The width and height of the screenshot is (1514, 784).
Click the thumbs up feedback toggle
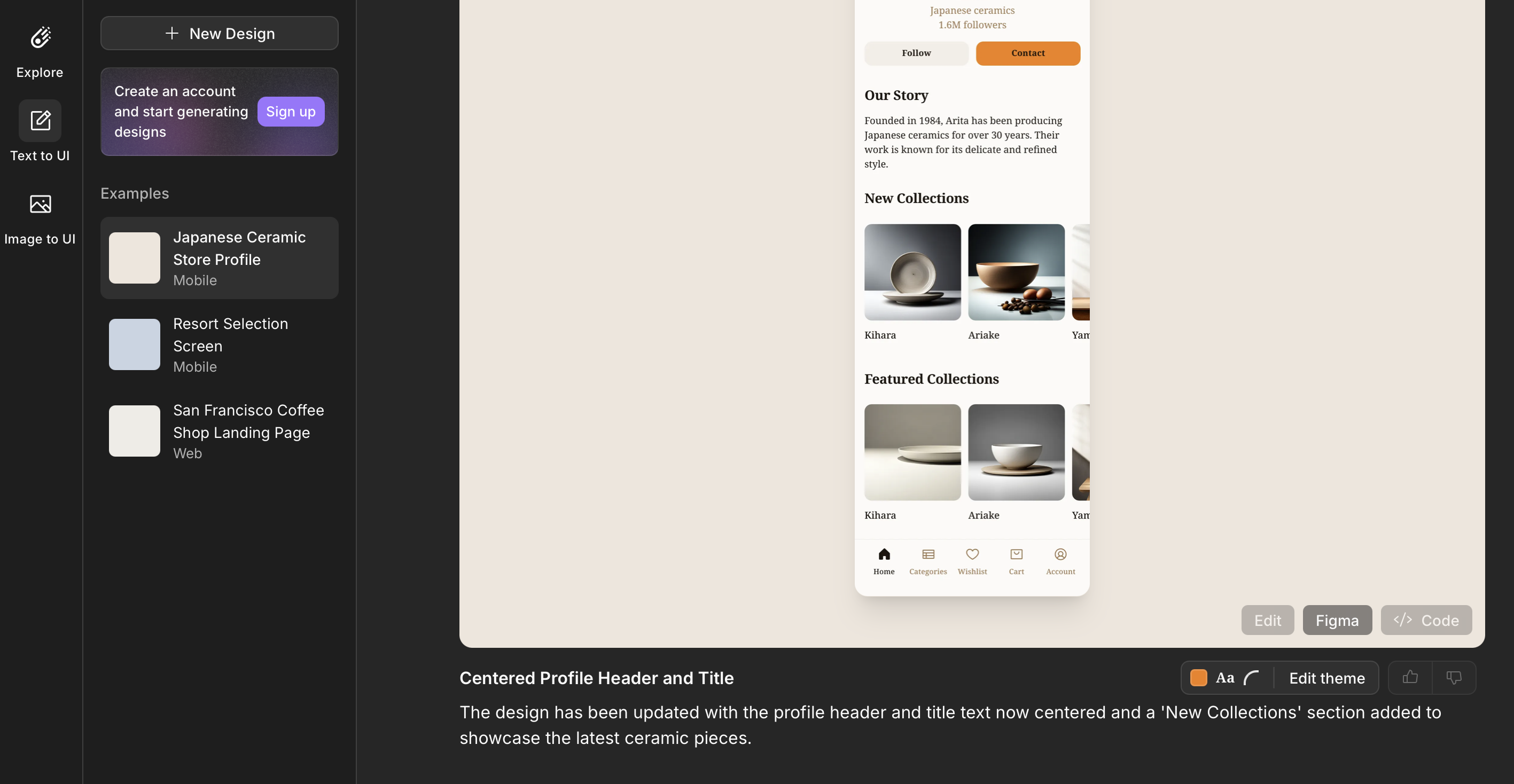(x=1410, y=677)
